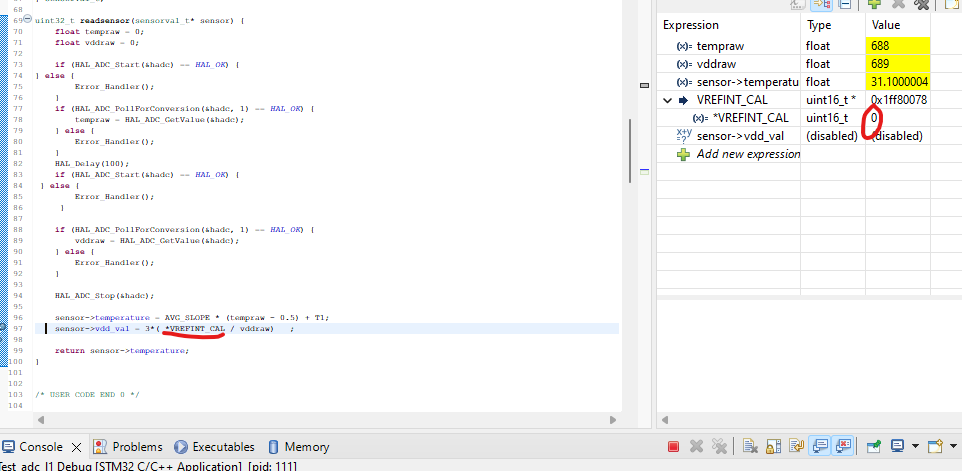The image size is (962, 471).
Task: Click yellow overview ruler marker next to editor
Action: pyautogui.click(x=644, y=171)
